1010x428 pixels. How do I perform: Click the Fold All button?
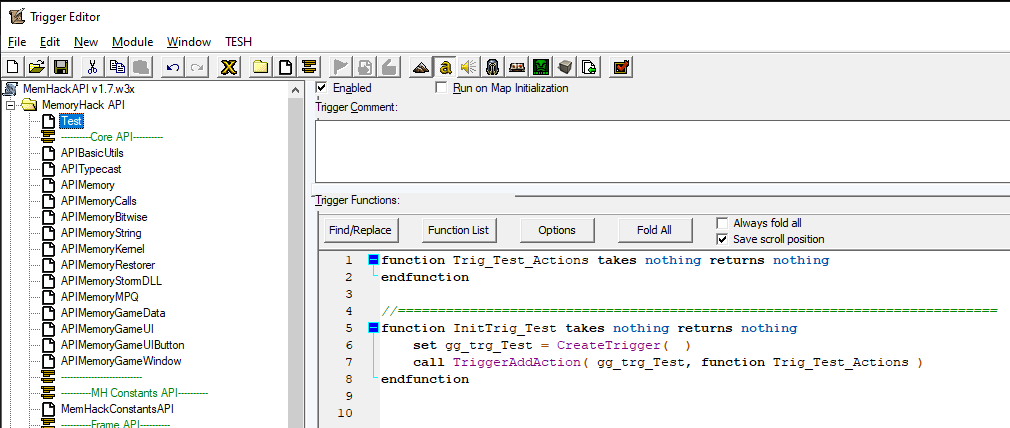click(x=655, y=230)
